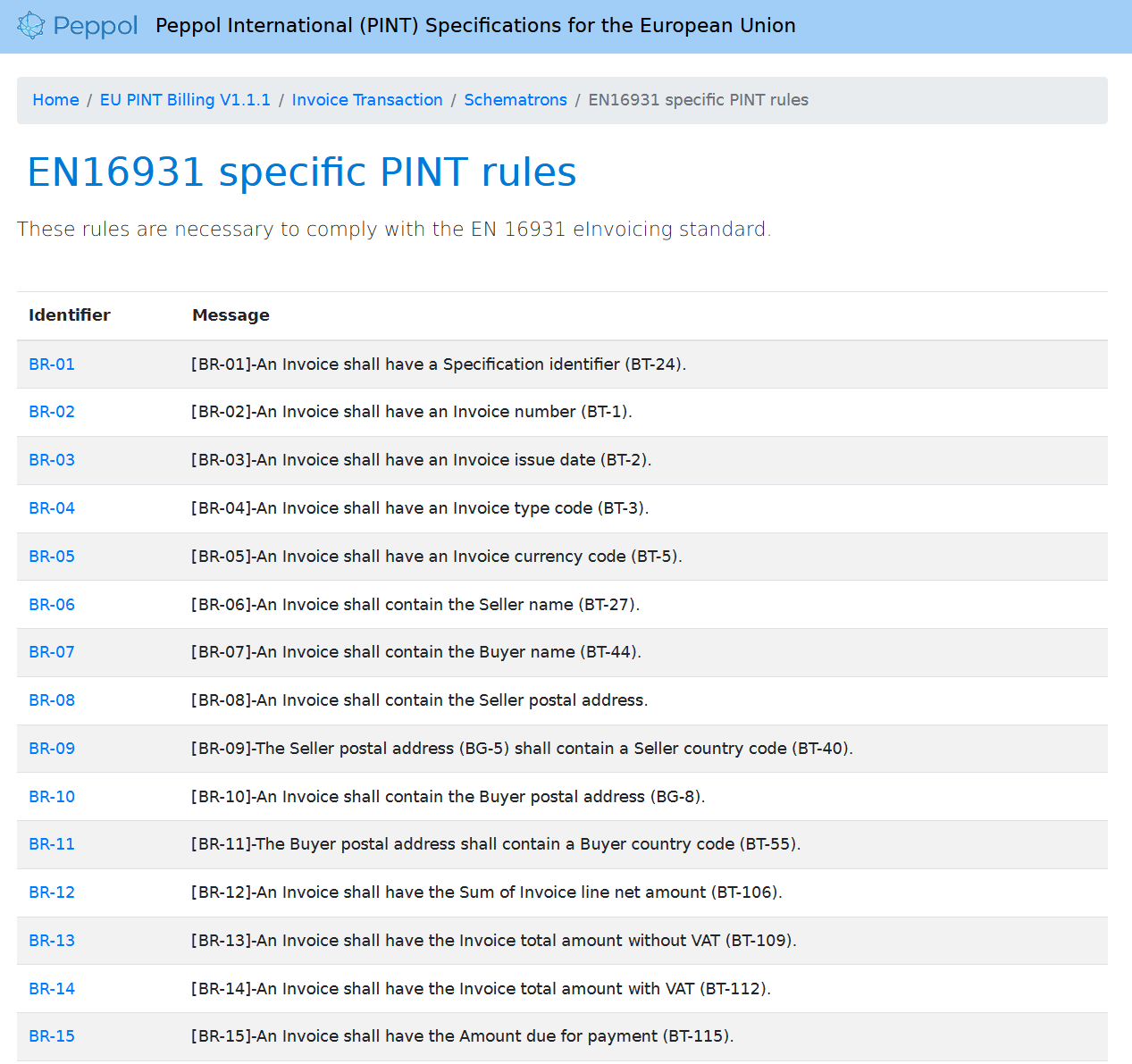Image resolution: width=1132 pixels, height=1064 pixels.
Task: Select the BR-02 Invoice number message
Action: (x=412, y=412)
